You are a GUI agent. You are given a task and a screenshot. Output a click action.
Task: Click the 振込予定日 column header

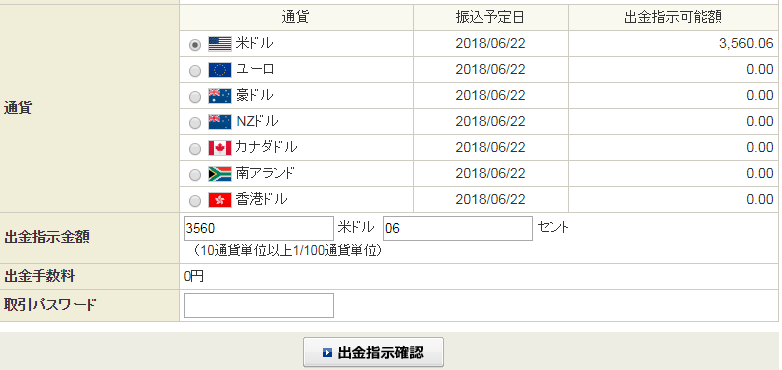490,17
